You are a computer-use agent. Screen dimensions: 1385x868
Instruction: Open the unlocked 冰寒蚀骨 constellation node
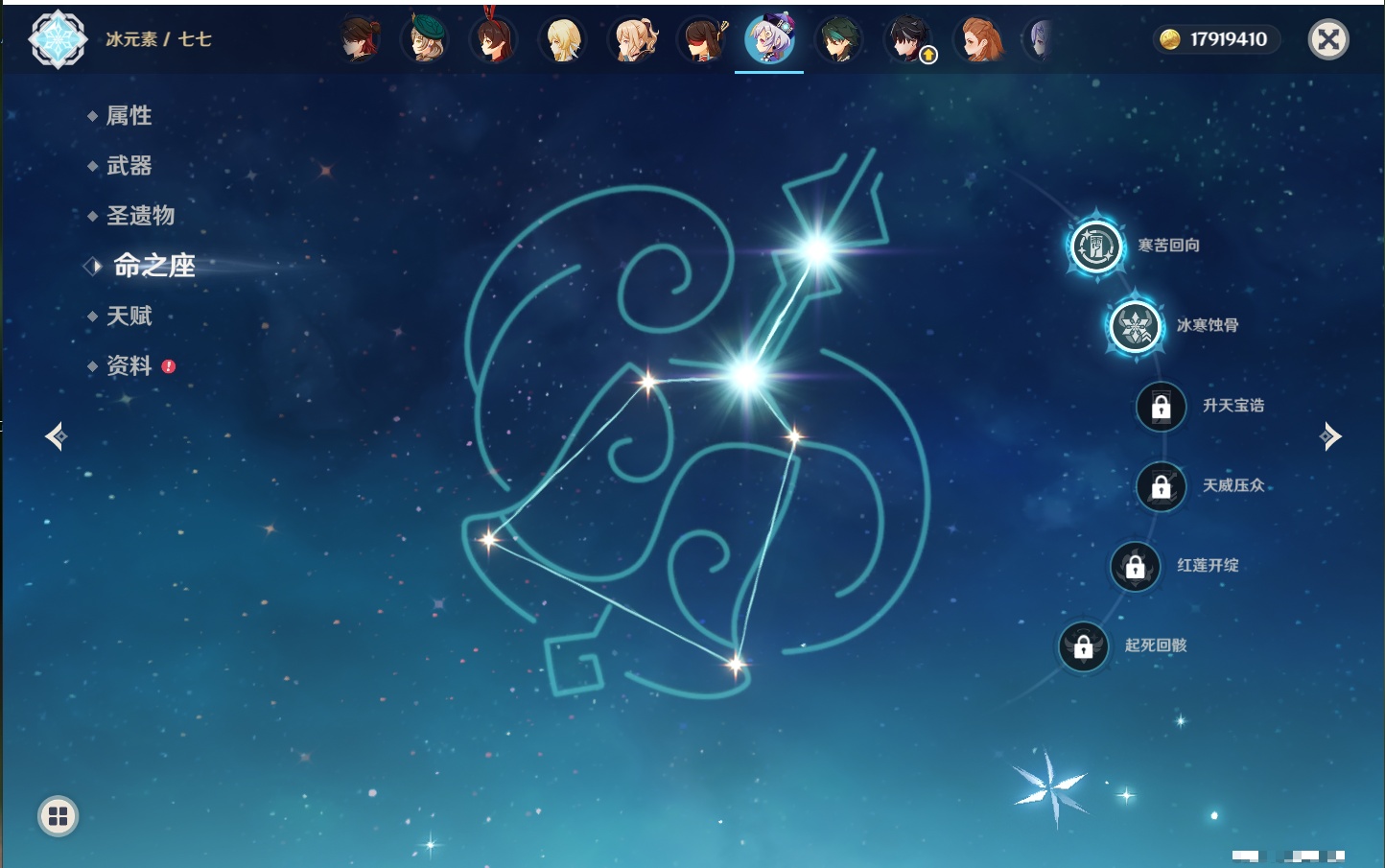1136,326
